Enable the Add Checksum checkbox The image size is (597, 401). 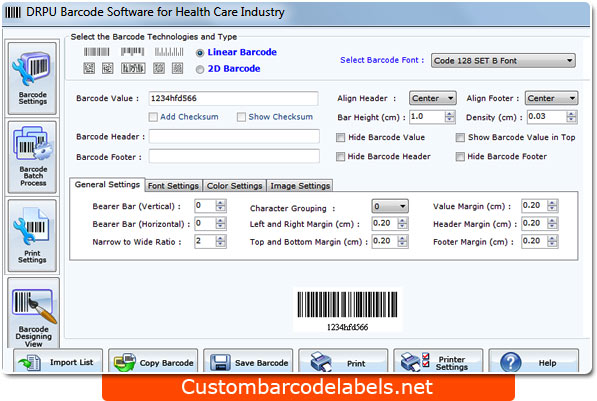153,117
